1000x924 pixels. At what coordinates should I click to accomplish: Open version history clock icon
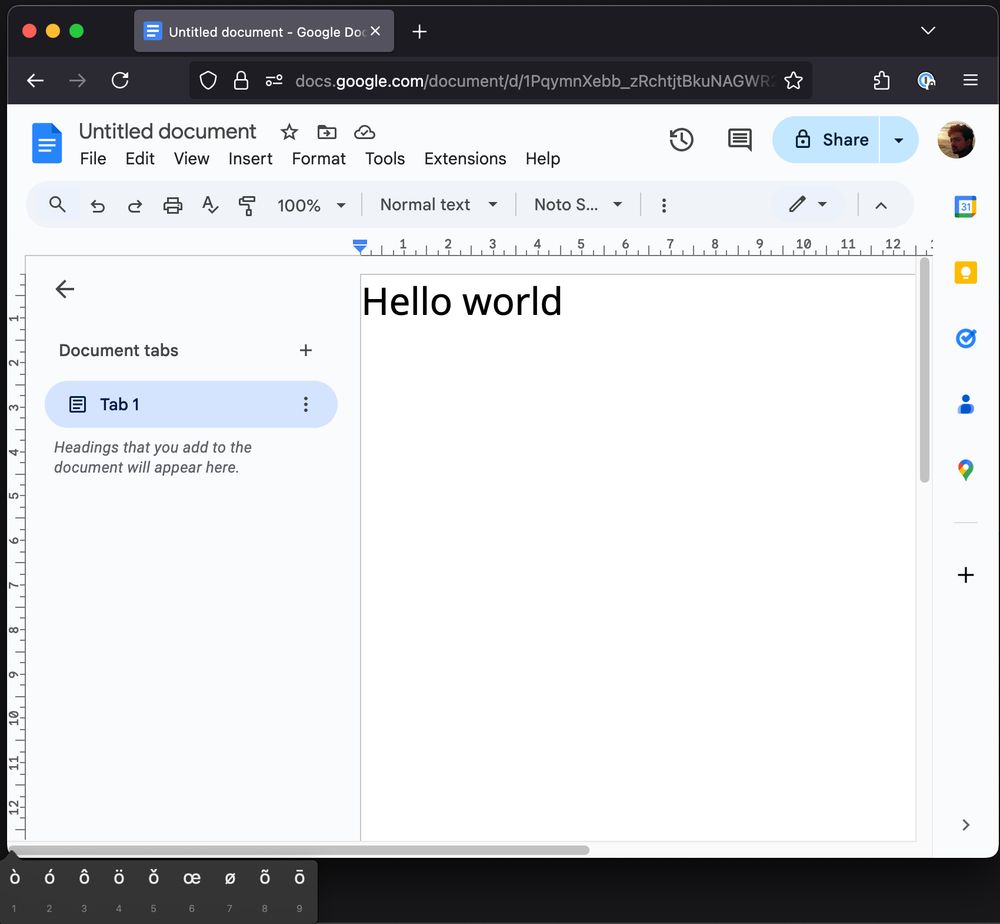click(681, 140)
